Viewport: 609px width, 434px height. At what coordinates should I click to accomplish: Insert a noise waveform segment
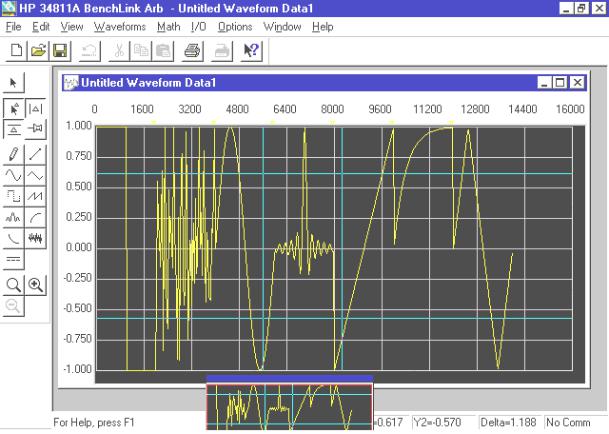click(35, 238)
